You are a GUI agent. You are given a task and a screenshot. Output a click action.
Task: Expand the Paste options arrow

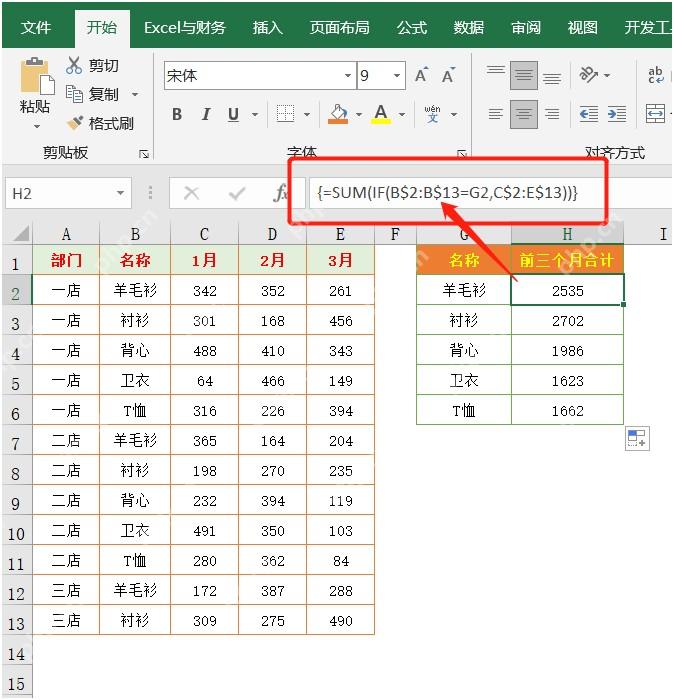coord(37,127)
